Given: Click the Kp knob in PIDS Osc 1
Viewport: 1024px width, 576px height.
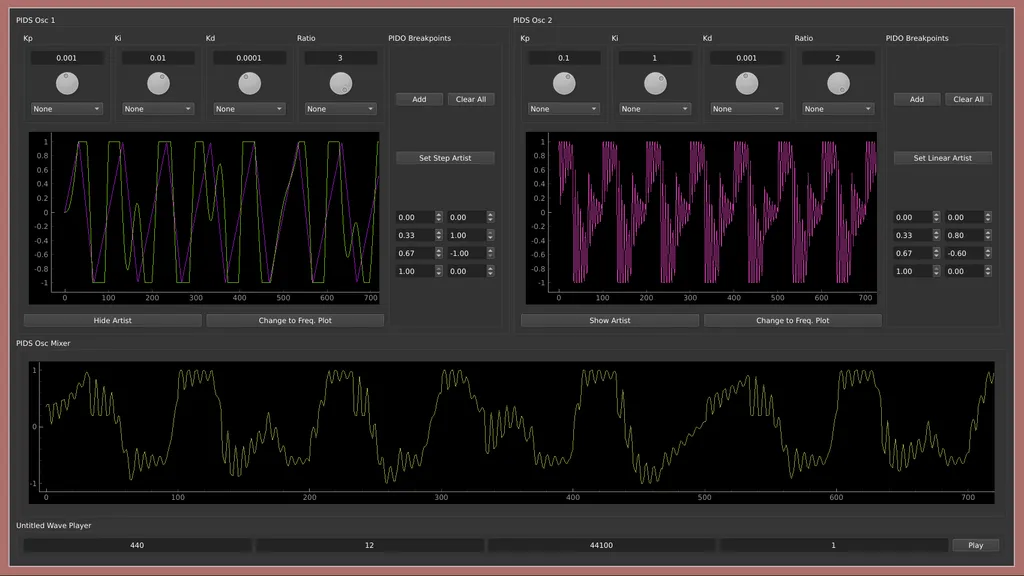Looking at the screenshot, I should click(67, 83).
